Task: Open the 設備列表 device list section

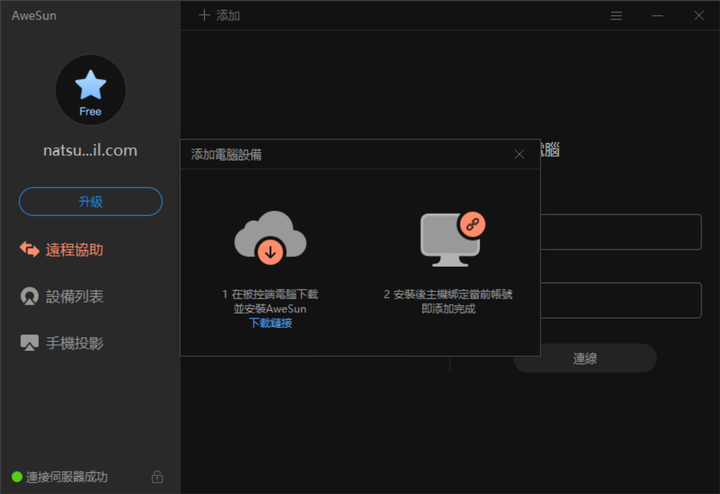Action: pos(62,297)
